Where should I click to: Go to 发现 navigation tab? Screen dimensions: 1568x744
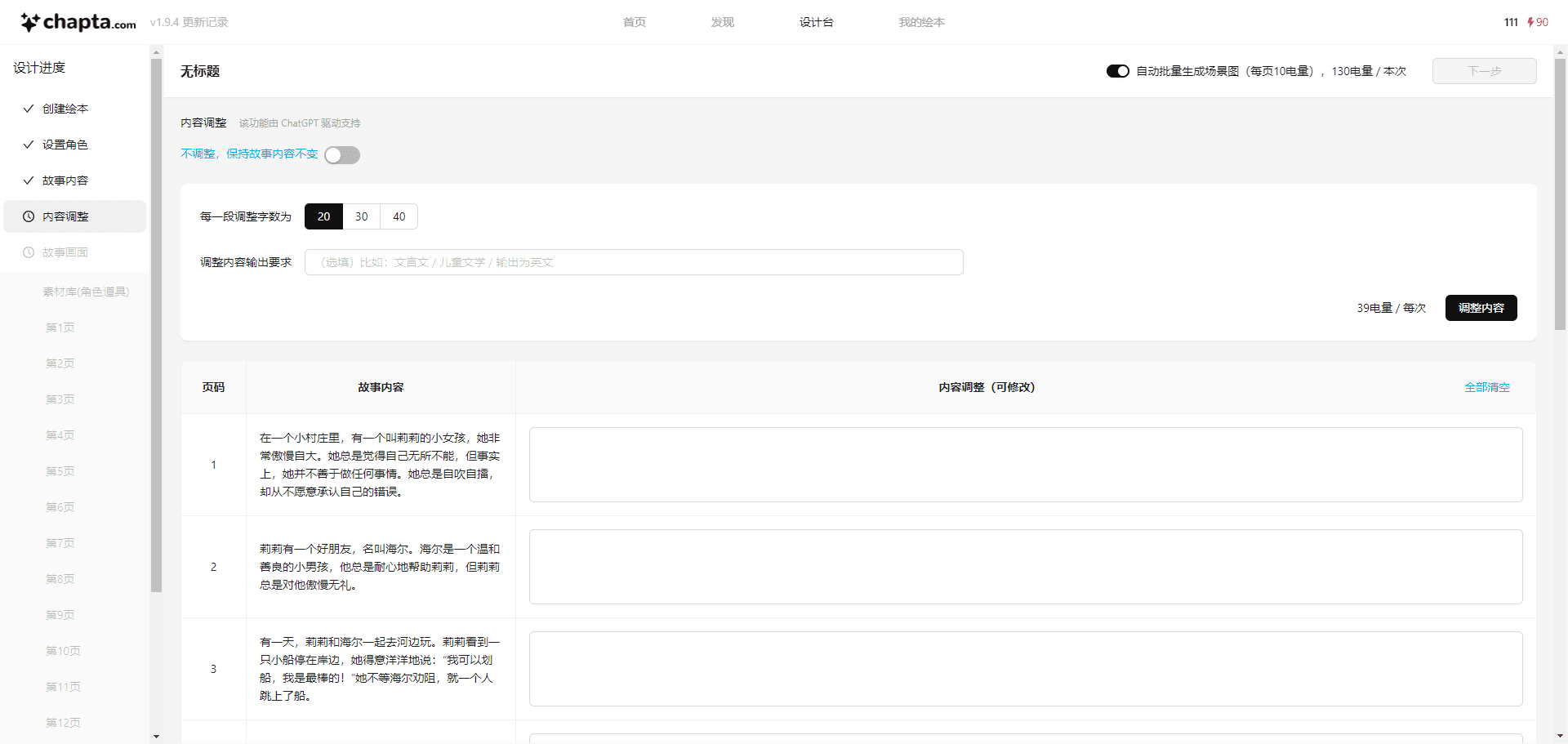click(x=722, y=22)
